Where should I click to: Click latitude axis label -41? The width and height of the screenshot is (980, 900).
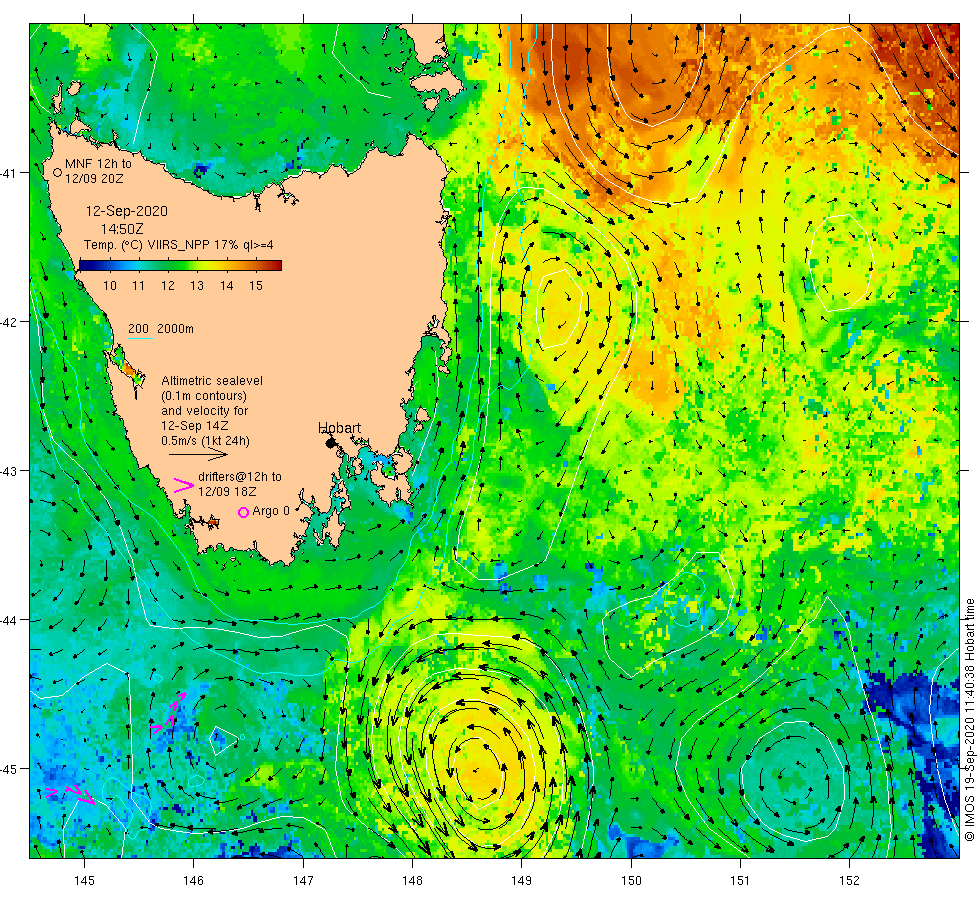coord(7,173)
